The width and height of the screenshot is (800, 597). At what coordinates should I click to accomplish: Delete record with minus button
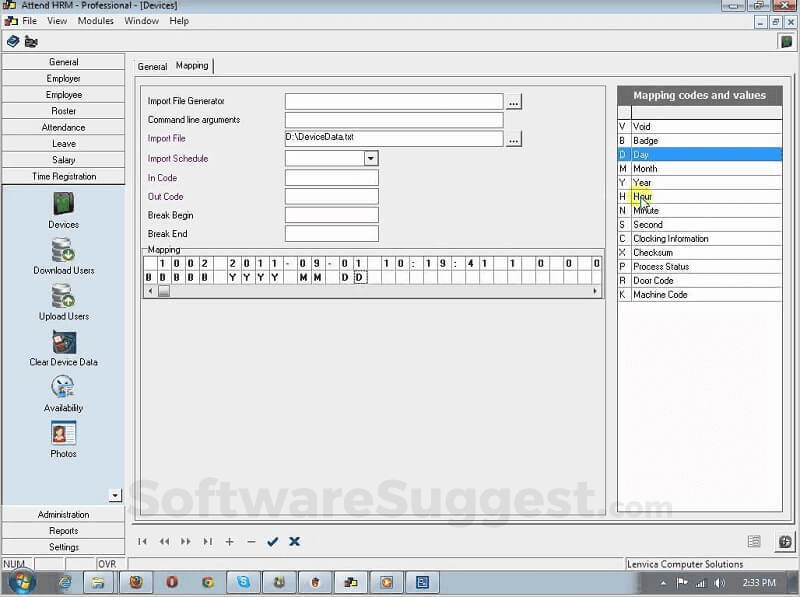click(251, 541)
